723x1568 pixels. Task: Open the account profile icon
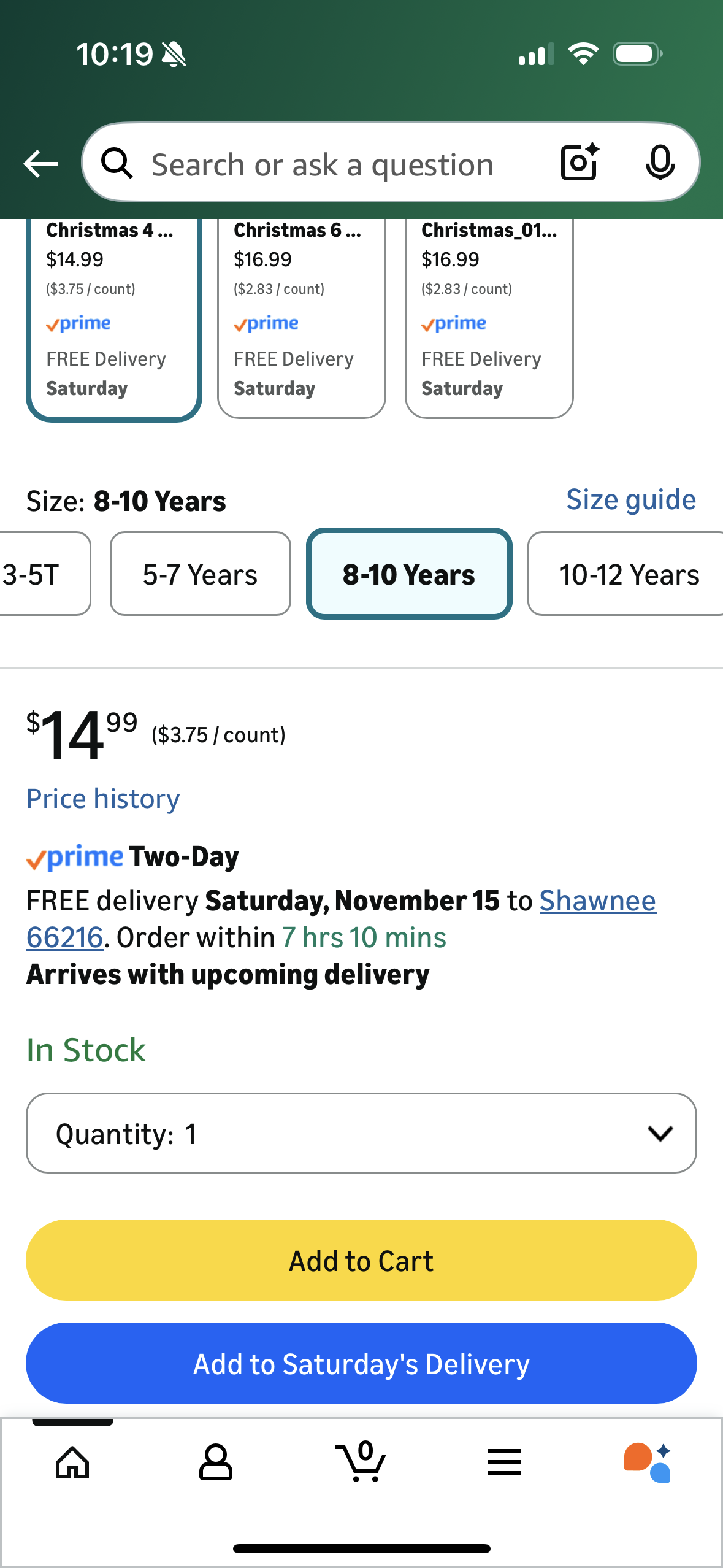pyautogui.click(x=216, y=1462)
